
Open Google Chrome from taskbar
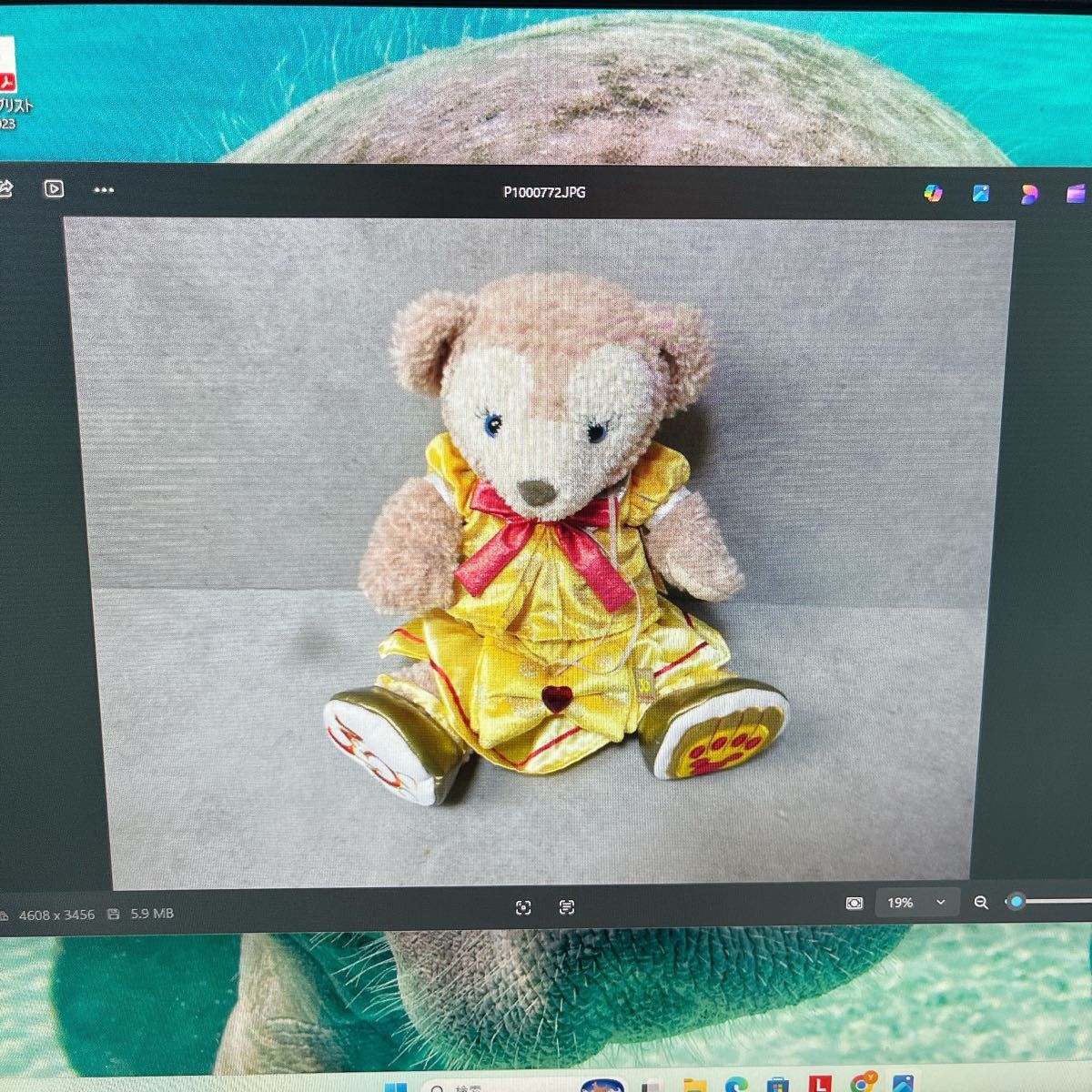(862, 1083)
